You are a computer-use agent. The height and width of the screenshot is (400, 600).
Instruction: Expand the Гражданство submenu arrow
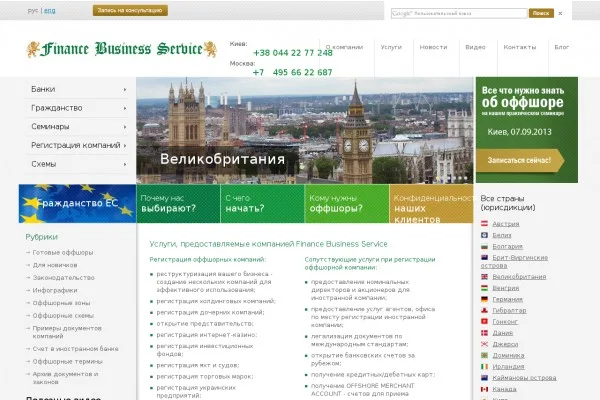click(x=125, y=108)
